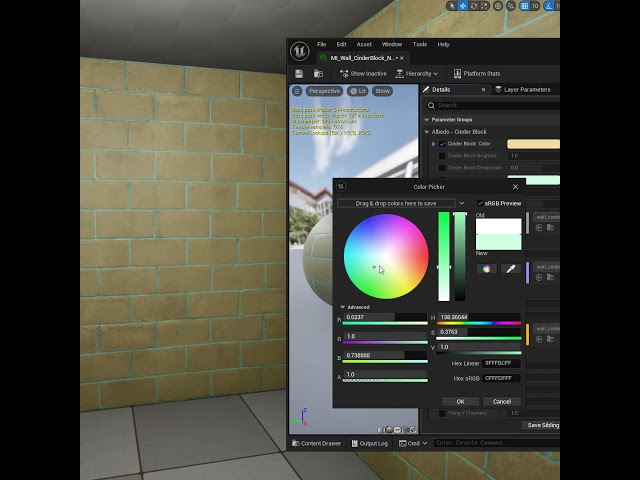Open the viewport hamburger options menu
Image resolution: width=640 pixels, height=480 pixels.
pos(297,91)
